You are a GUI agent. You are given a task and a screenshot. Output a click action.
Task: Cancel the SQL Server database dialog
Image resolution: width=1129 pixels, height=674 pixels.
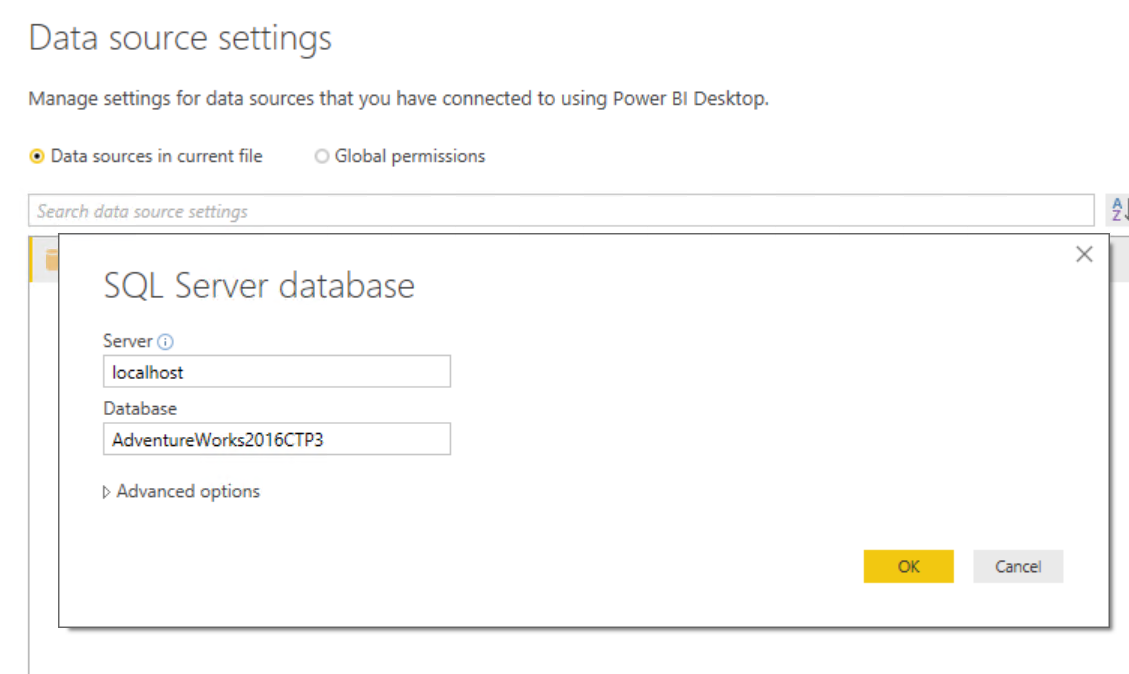point(1017,566)
